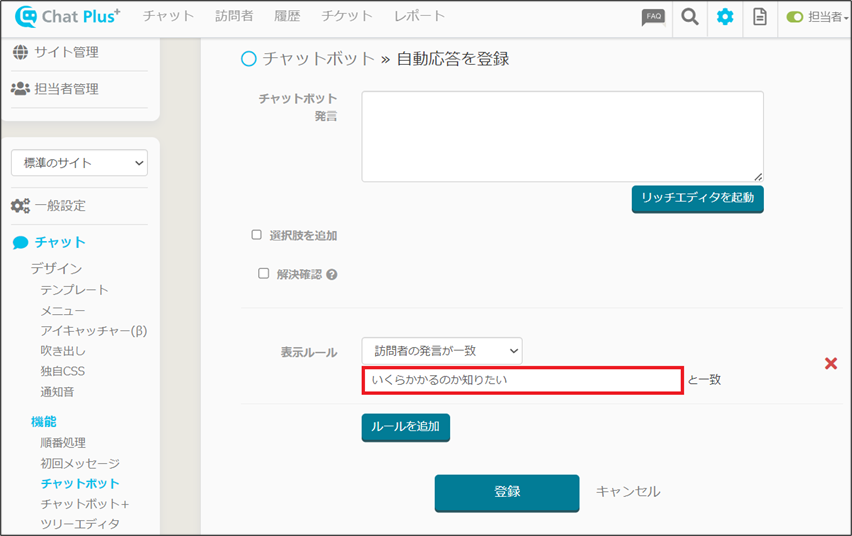Click the help icon beside 解決確認
852x536 pixels.
331,274
